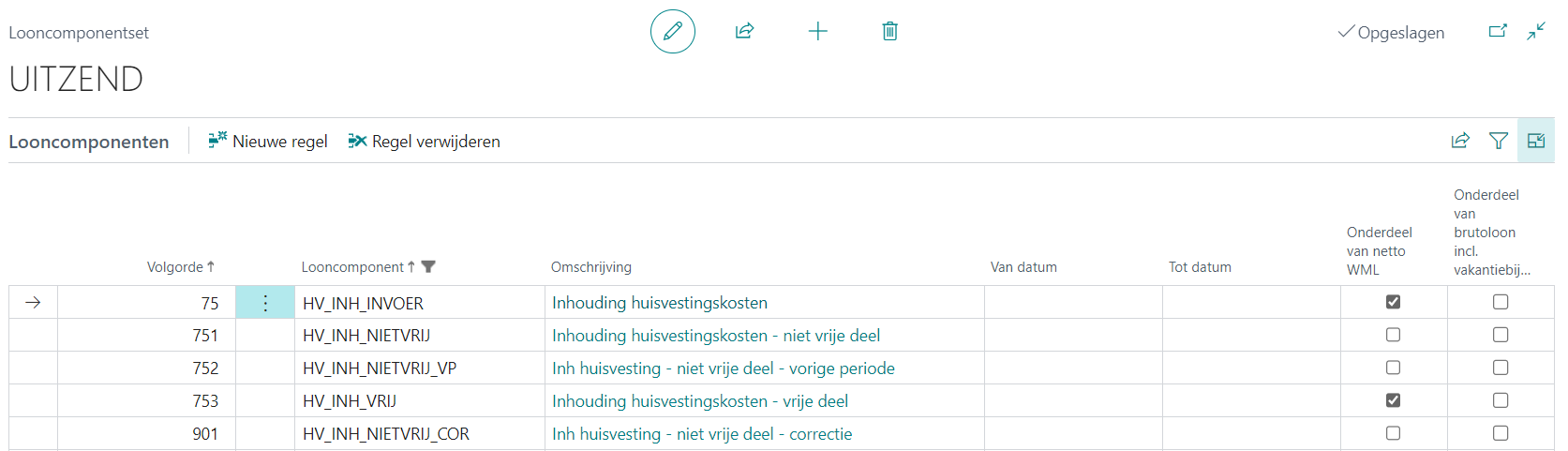The height and width of the screenshot is (451, 1568).
Task: Open the filter funnel icon
Action: [x=1498, y=142]
